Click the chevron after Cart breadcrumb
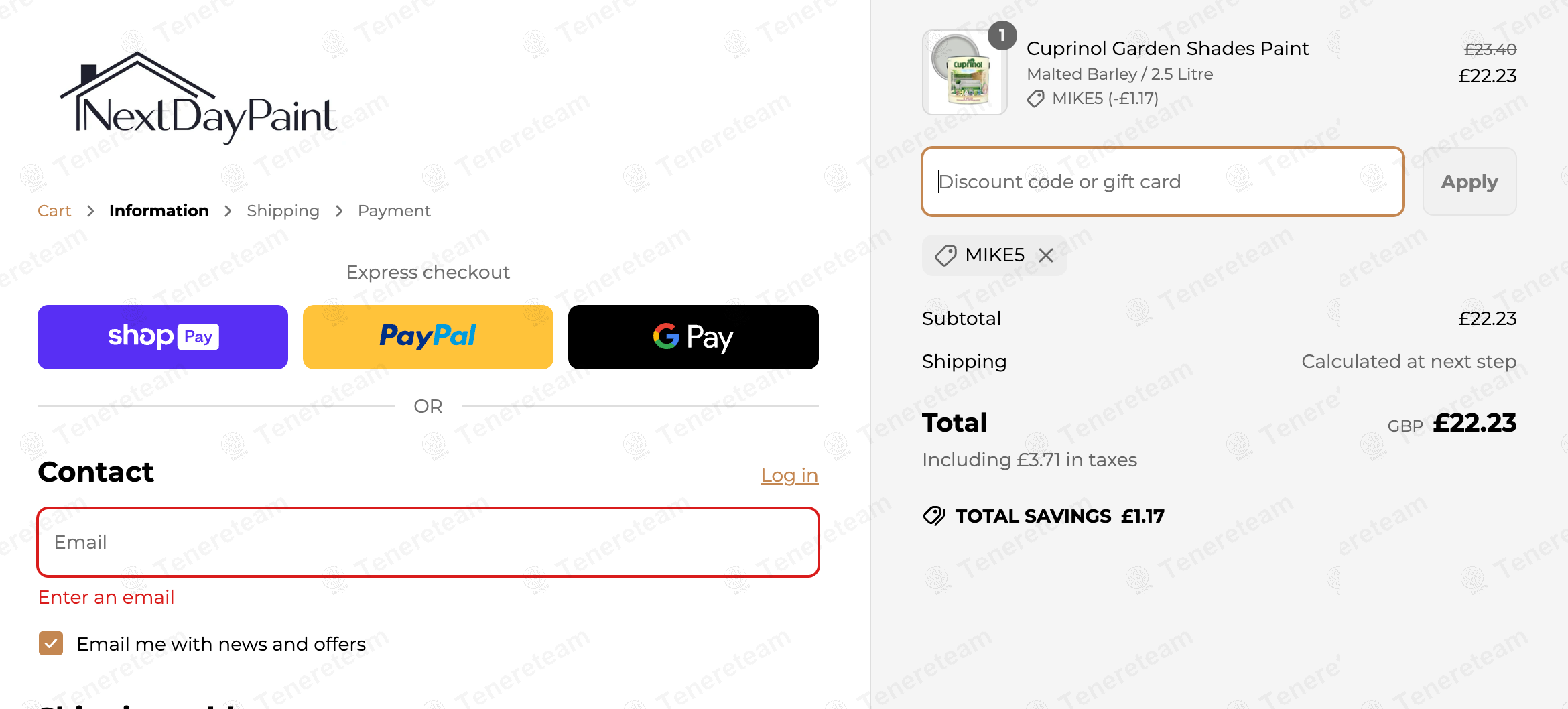Screen dimensions: 1568x709 tap(90, 211)
